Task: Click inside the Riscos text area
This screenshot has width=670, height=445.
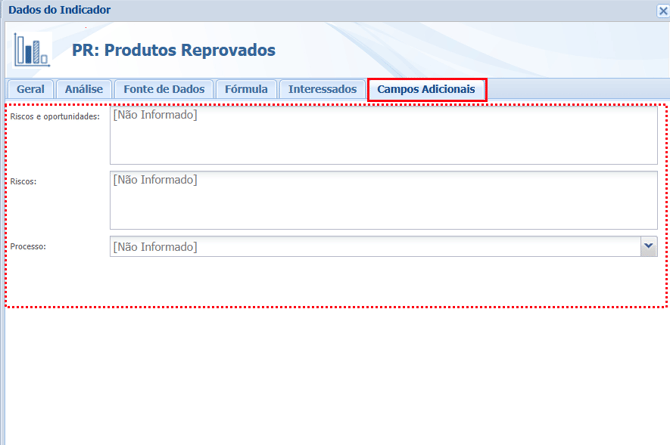Action: 383,200
